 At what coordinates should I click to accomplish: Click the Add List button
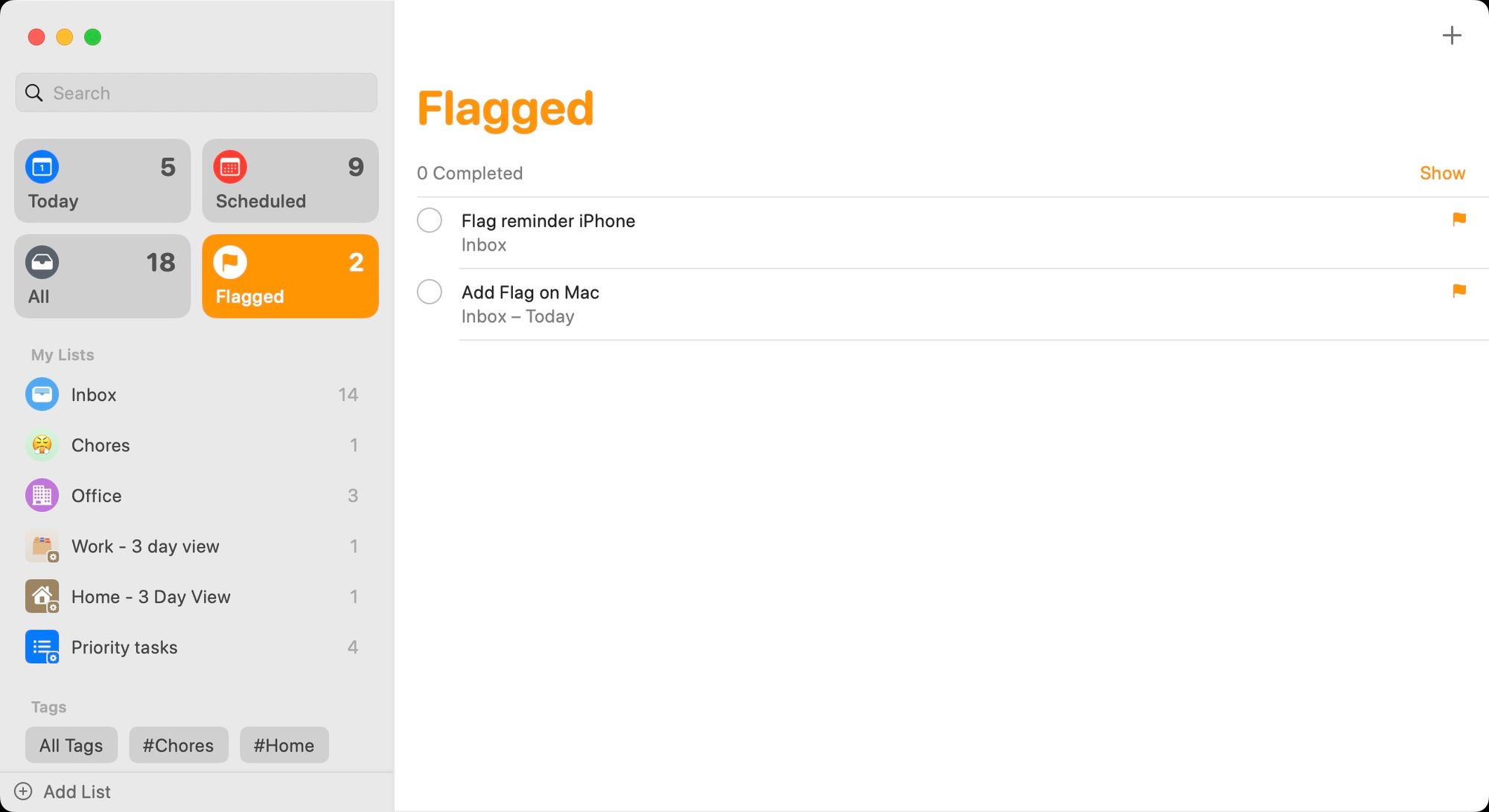pos(63,791)
